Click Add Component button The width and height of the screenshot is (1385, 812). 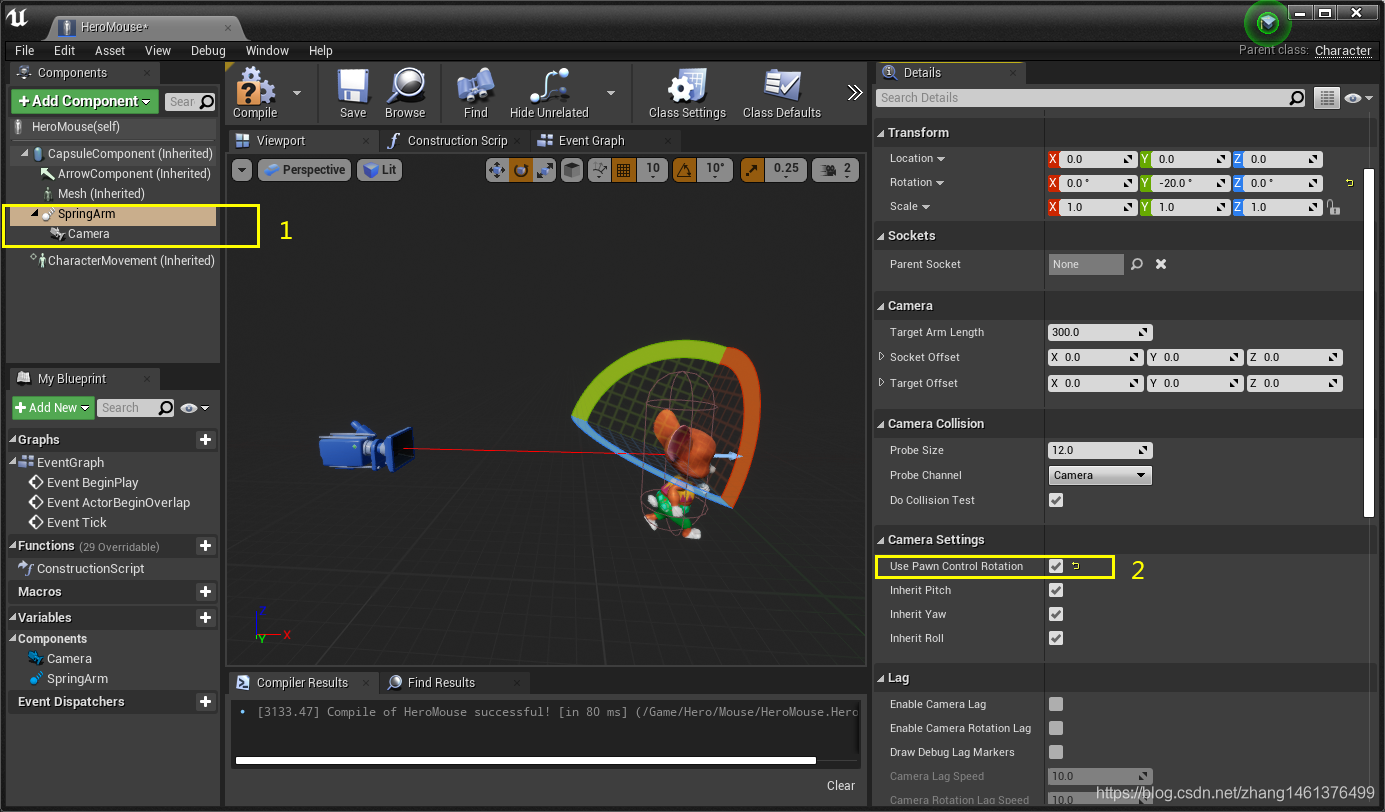click(x=85, y=101)
